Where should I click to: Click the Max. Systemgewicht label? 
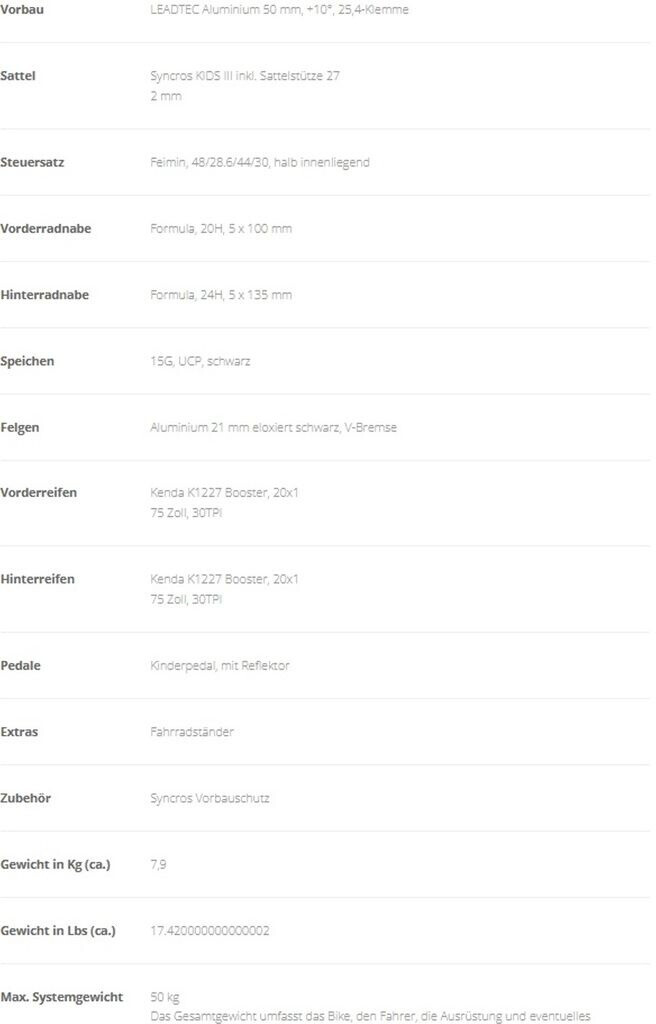click(62, 997)
